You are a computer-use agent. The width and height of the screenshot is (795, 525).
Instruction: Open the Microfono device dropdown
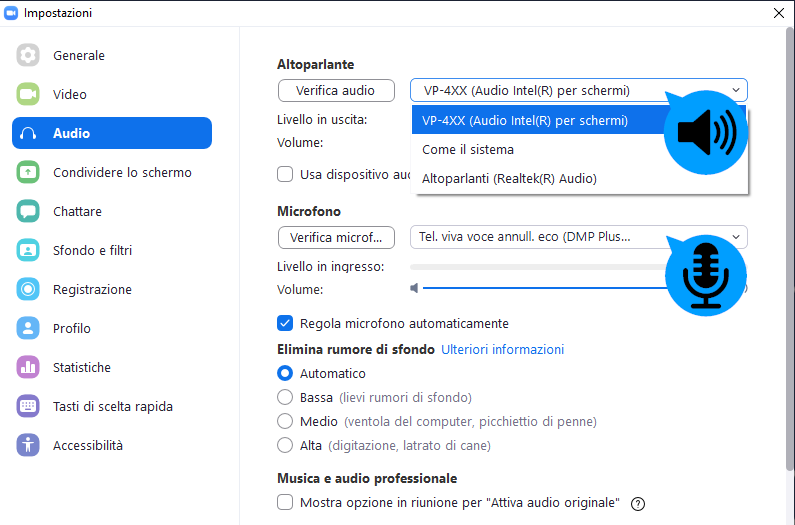click(x=579, y=237)
